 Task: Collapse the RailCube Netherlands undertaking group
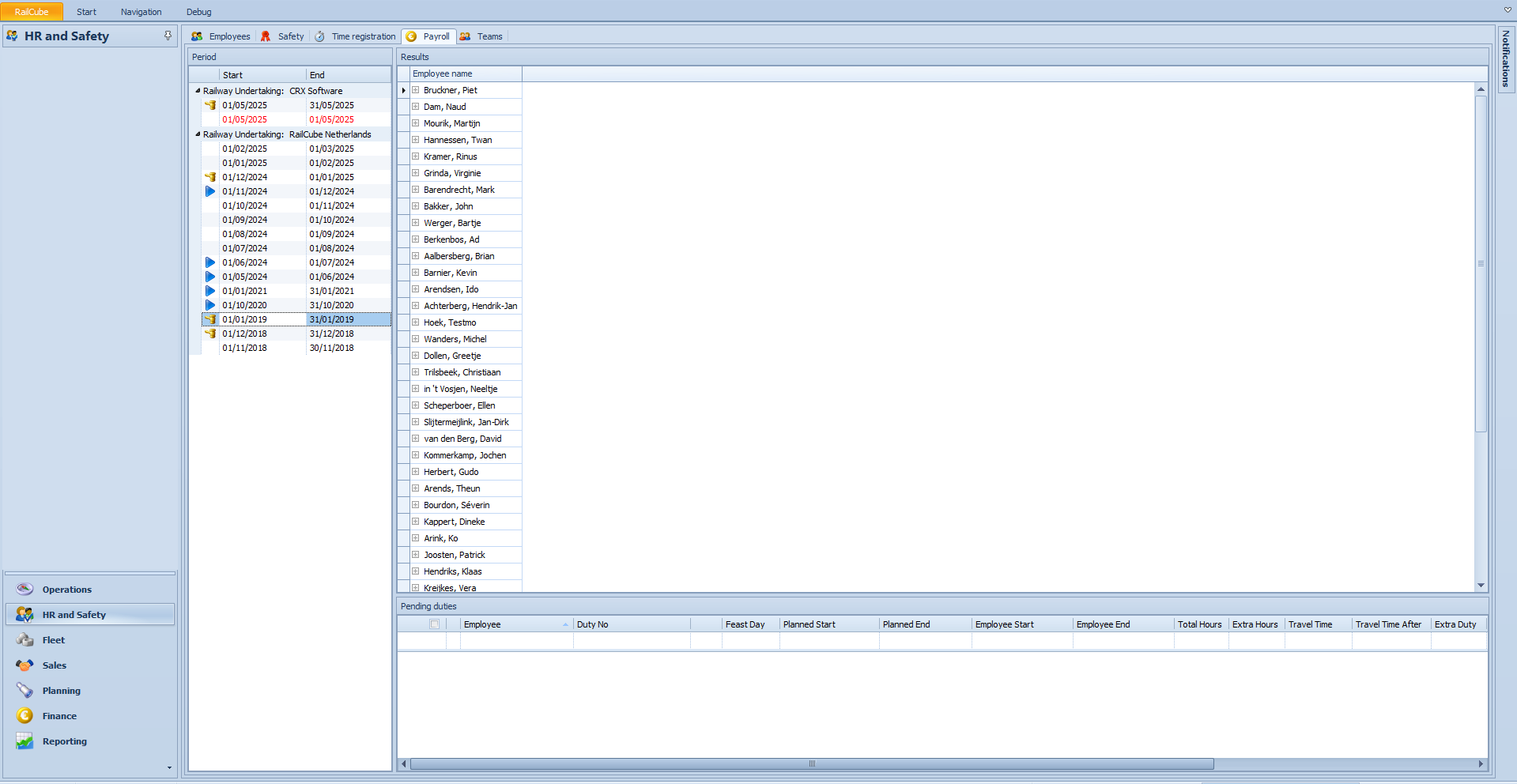198,134
